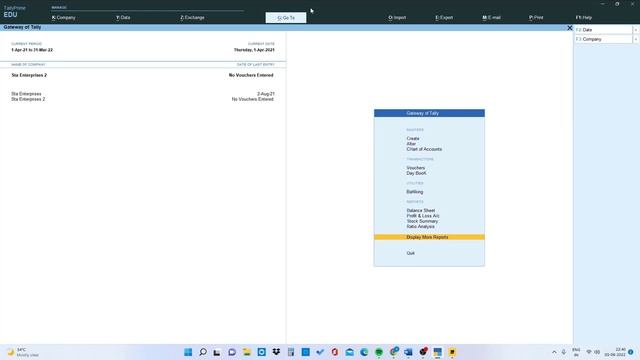Click microphone icon in system tray
This screenshot has height=360, width=640.
(564, 352)
